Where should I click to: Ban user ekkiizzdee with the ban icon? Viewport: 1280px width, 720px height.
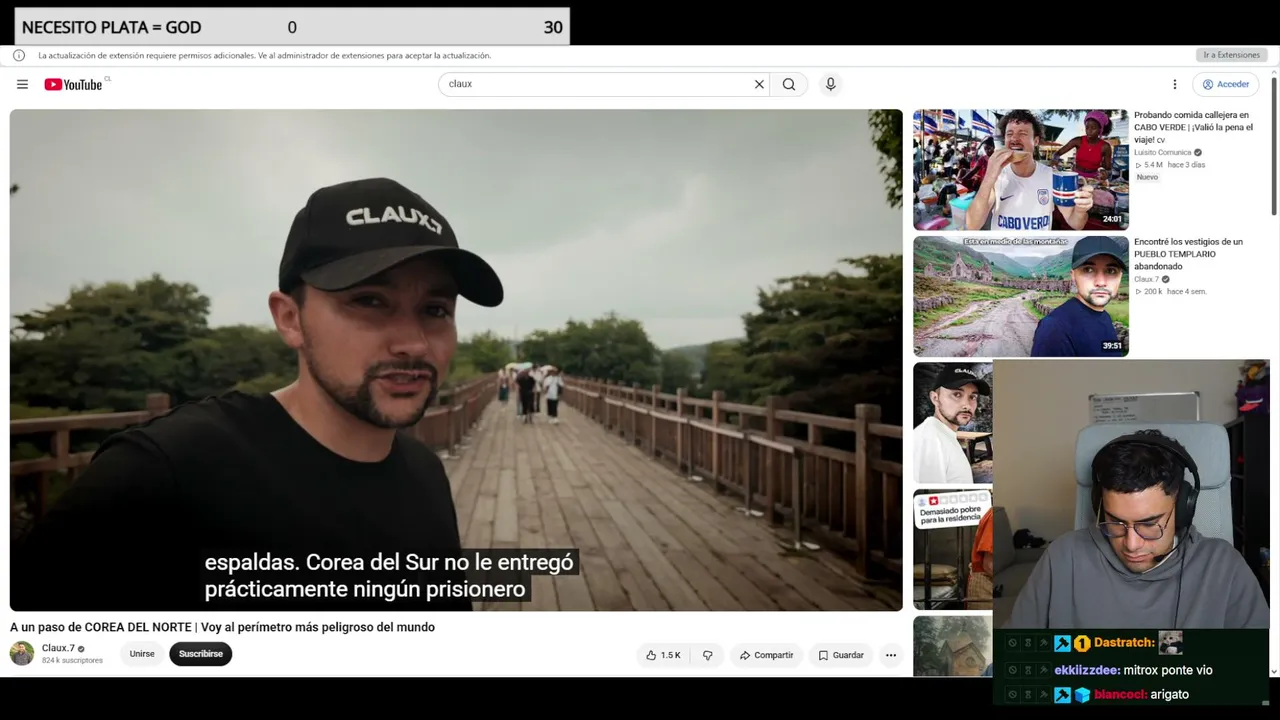tap(1012, 670)
